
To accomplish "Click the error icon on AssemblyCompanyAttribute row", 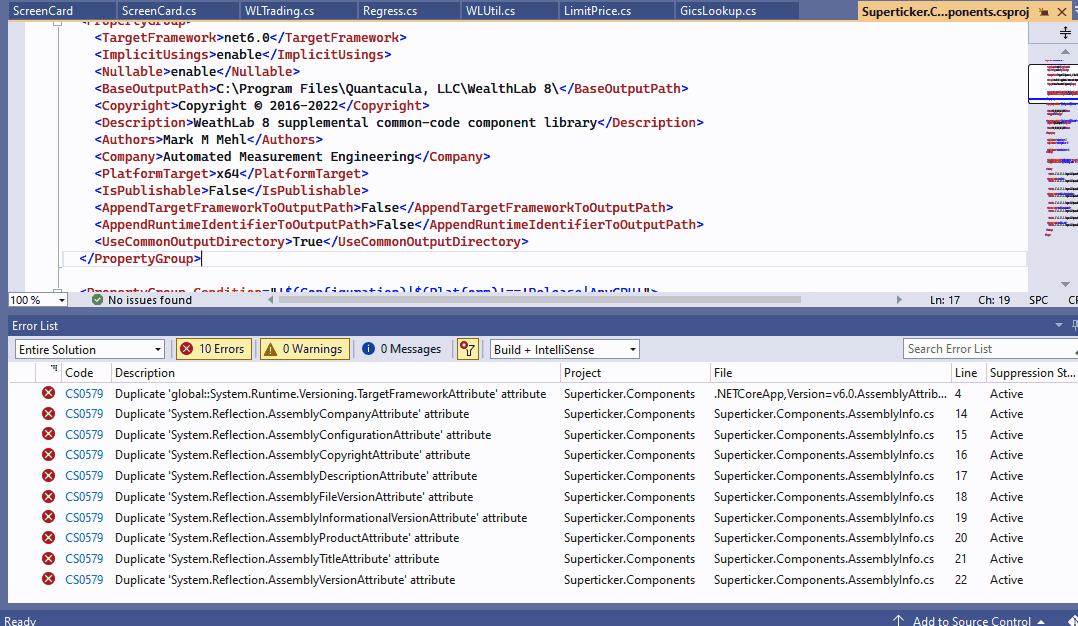I will 48,414.
